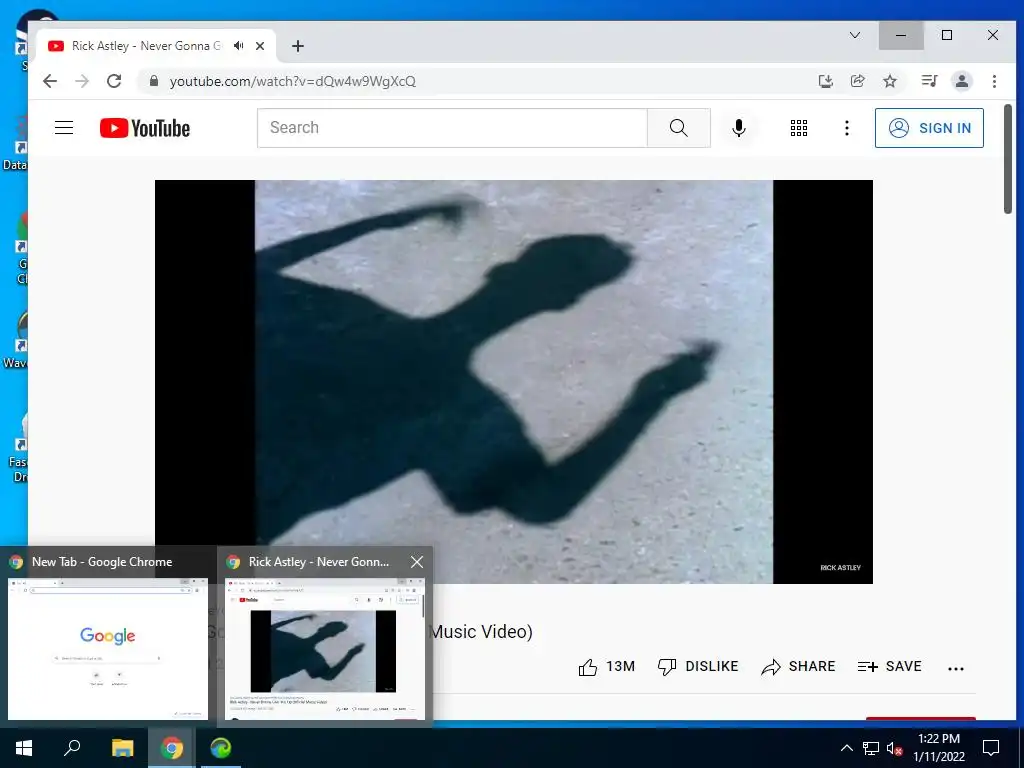Open Windows taskbar search
The width and height of the screenshot is (1024, 768).
point(72,748)
